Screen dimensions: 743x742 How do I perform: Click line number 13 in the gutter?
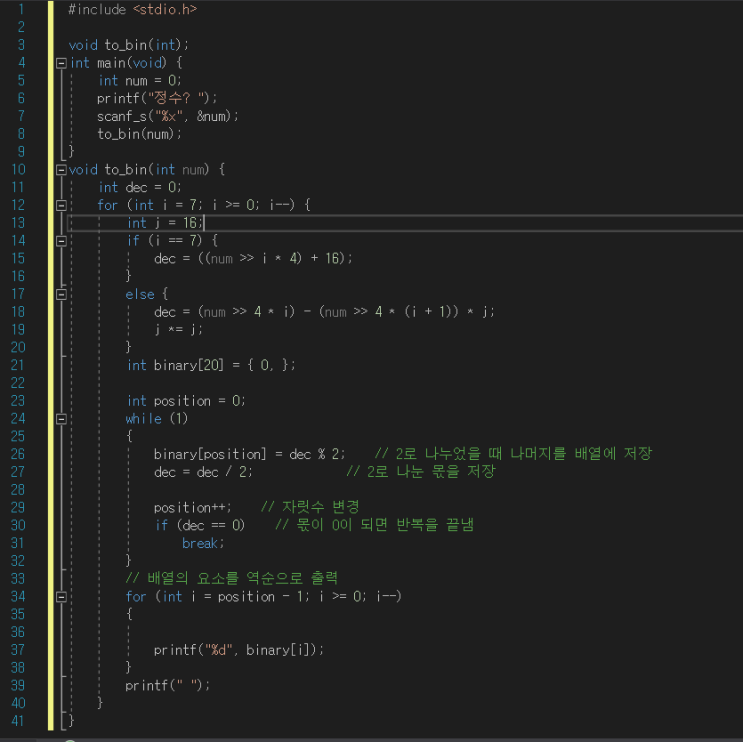pos(18,223)
